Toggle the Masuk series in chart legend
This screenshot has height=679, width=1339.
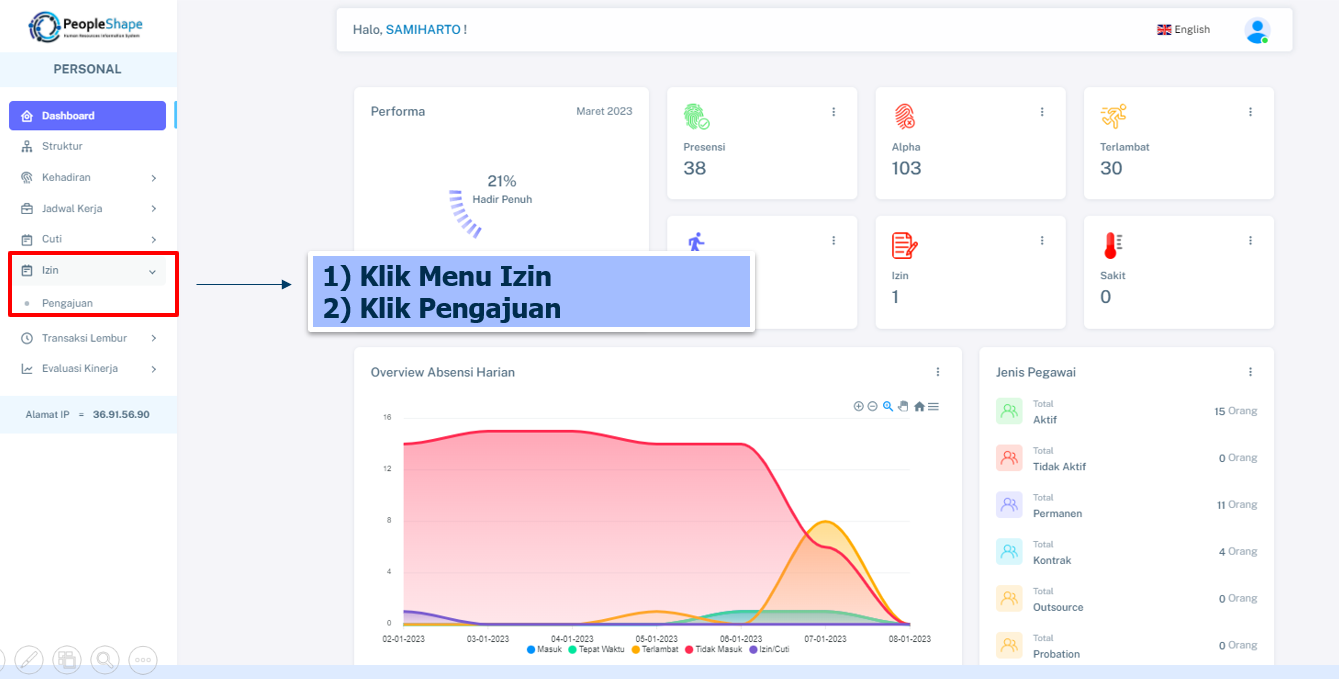click(544, 649)
